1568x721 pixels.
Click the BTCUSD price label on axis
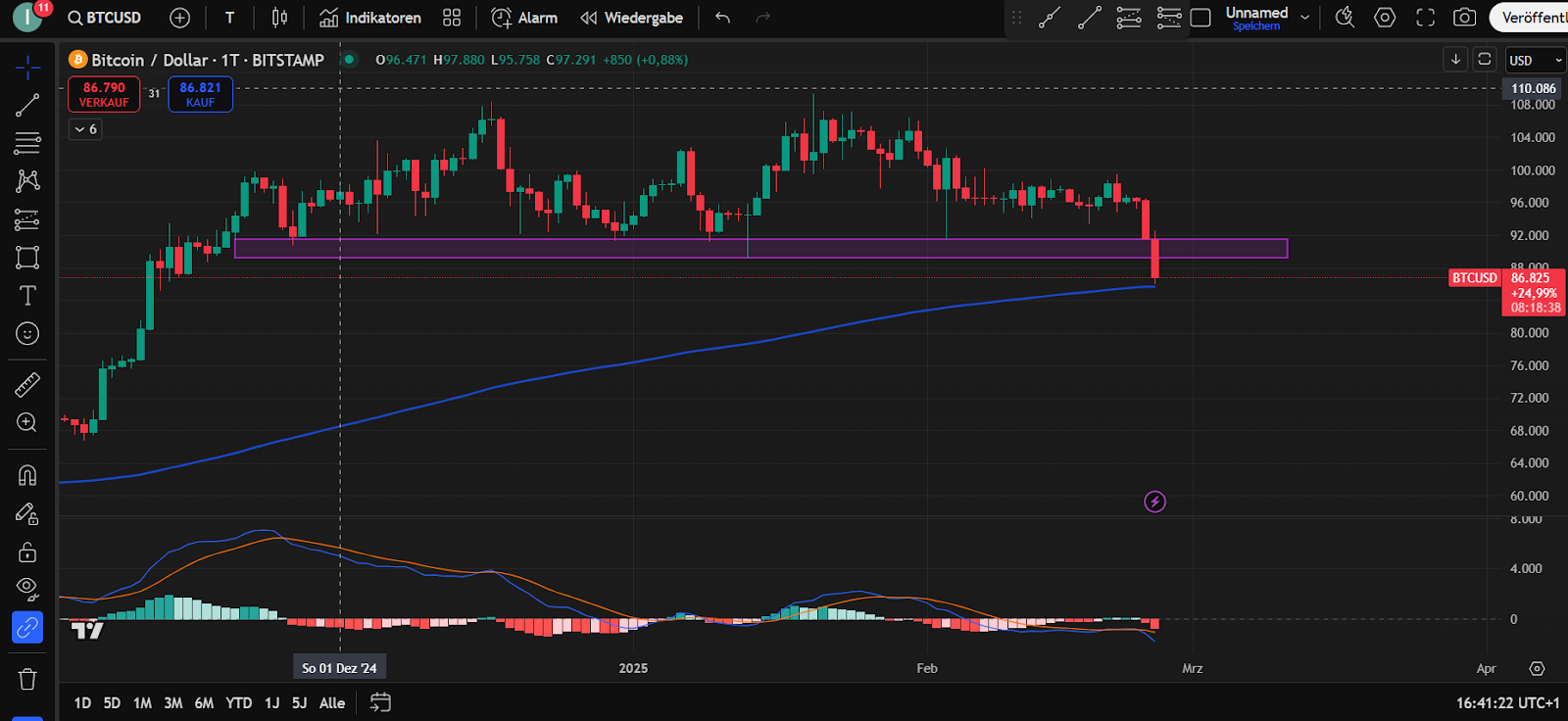point(1474,278)
